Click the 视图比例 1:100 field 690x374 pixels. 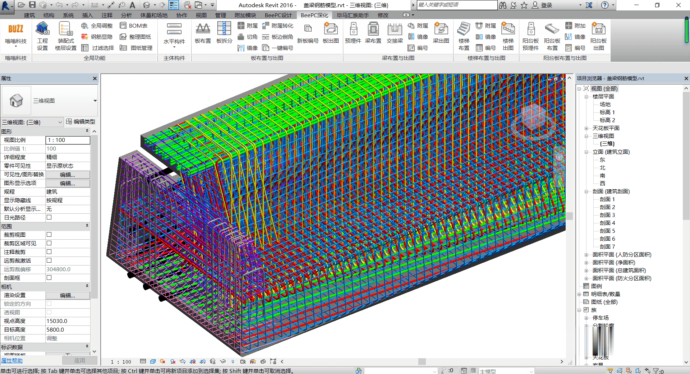click(68, 140)
